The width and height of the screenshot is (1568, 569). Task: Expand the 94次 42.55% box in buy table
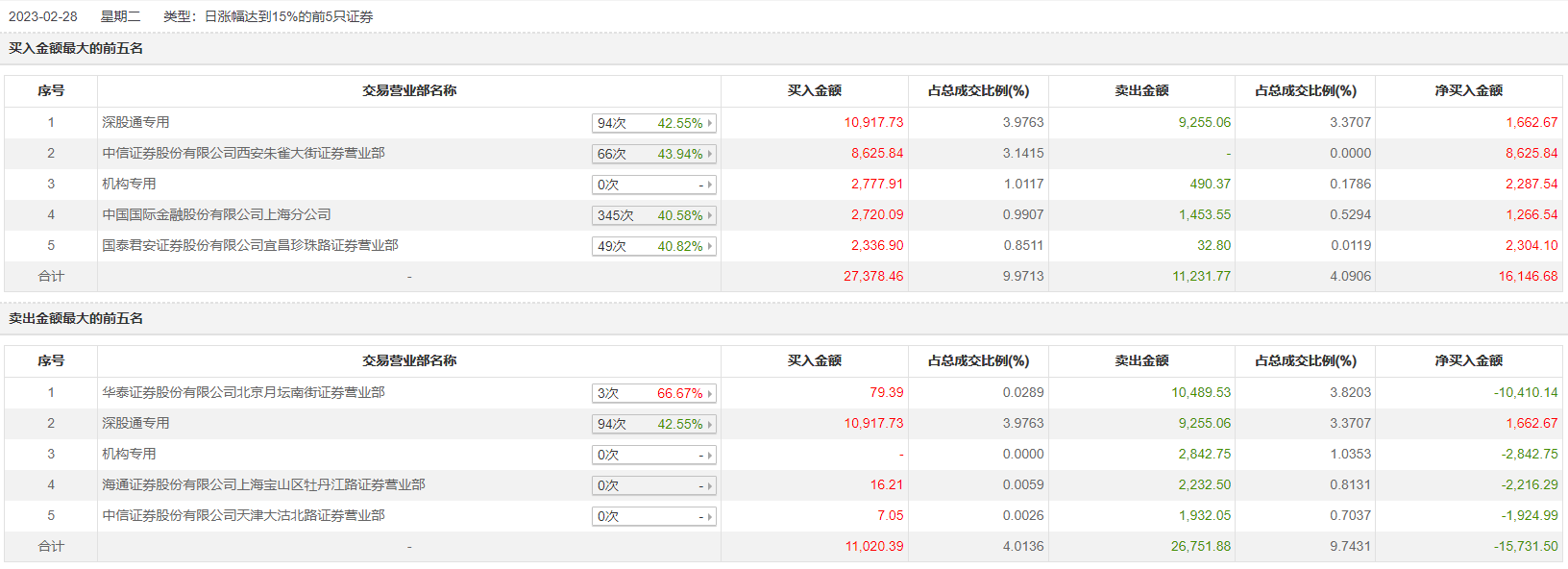point(653,123)
